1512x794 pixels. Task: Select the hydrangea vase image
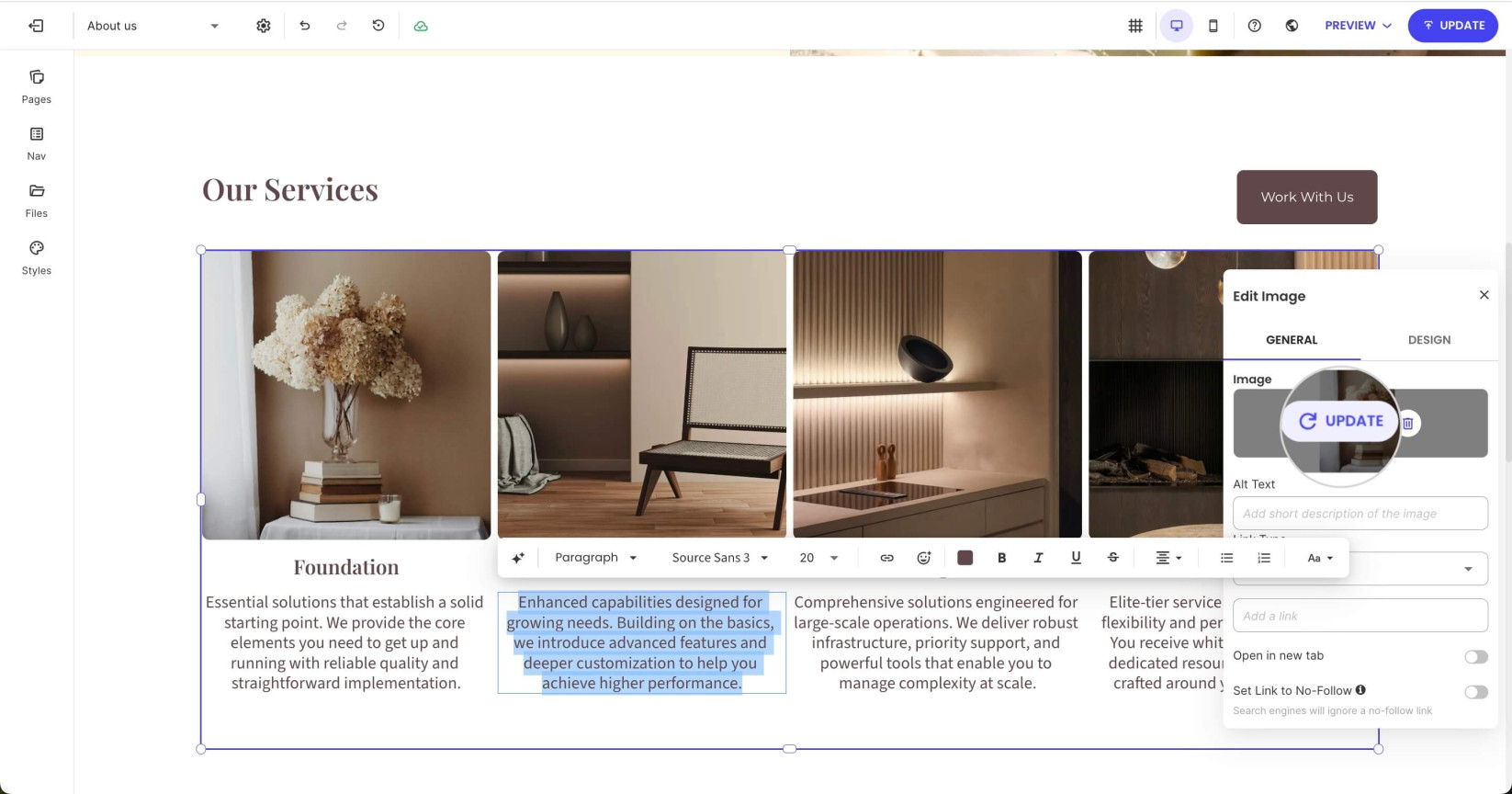[x=346, y=395]
